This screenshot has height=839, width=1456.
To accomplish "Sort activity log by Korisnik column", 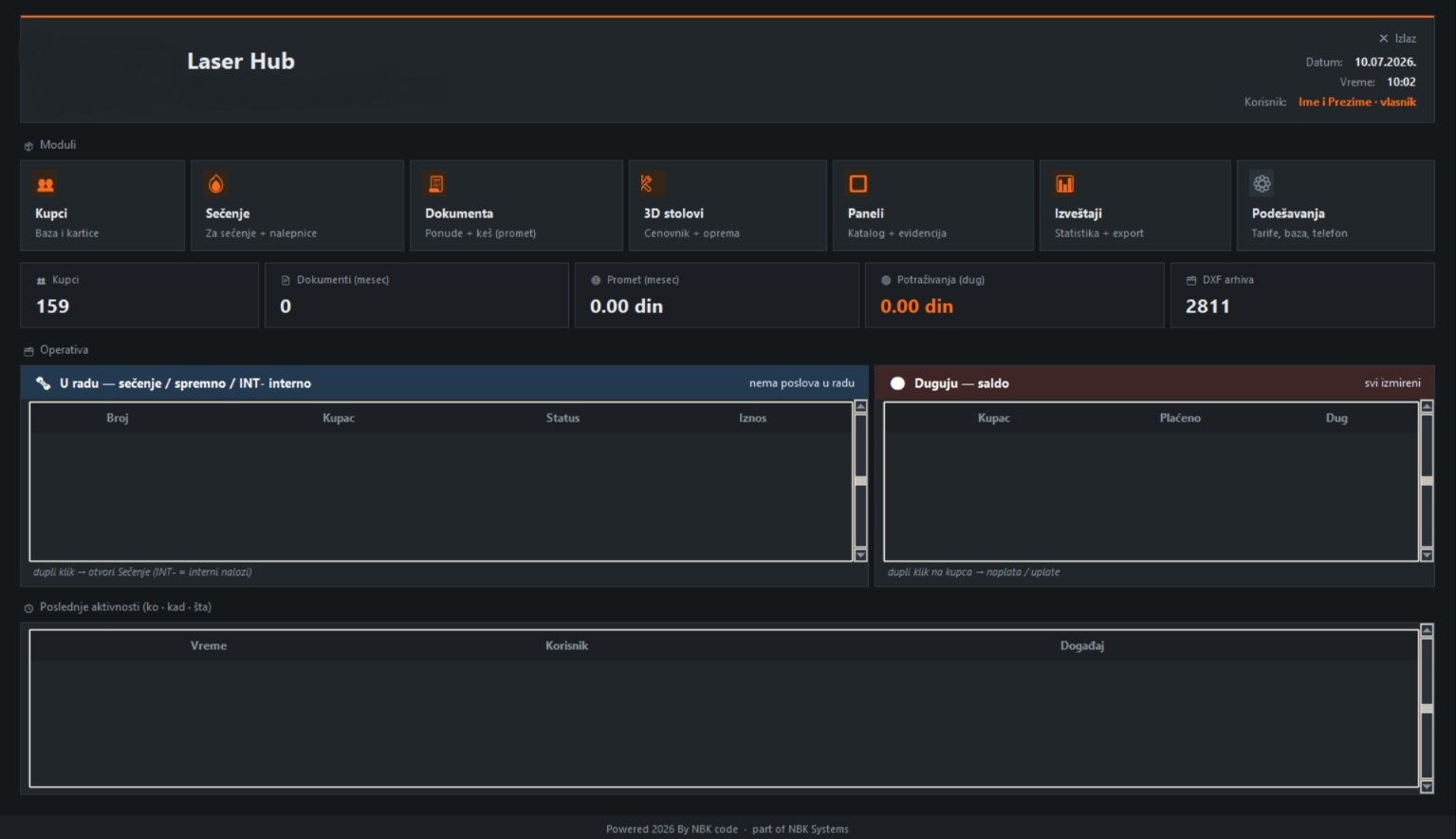I will (x=567, y=645).
